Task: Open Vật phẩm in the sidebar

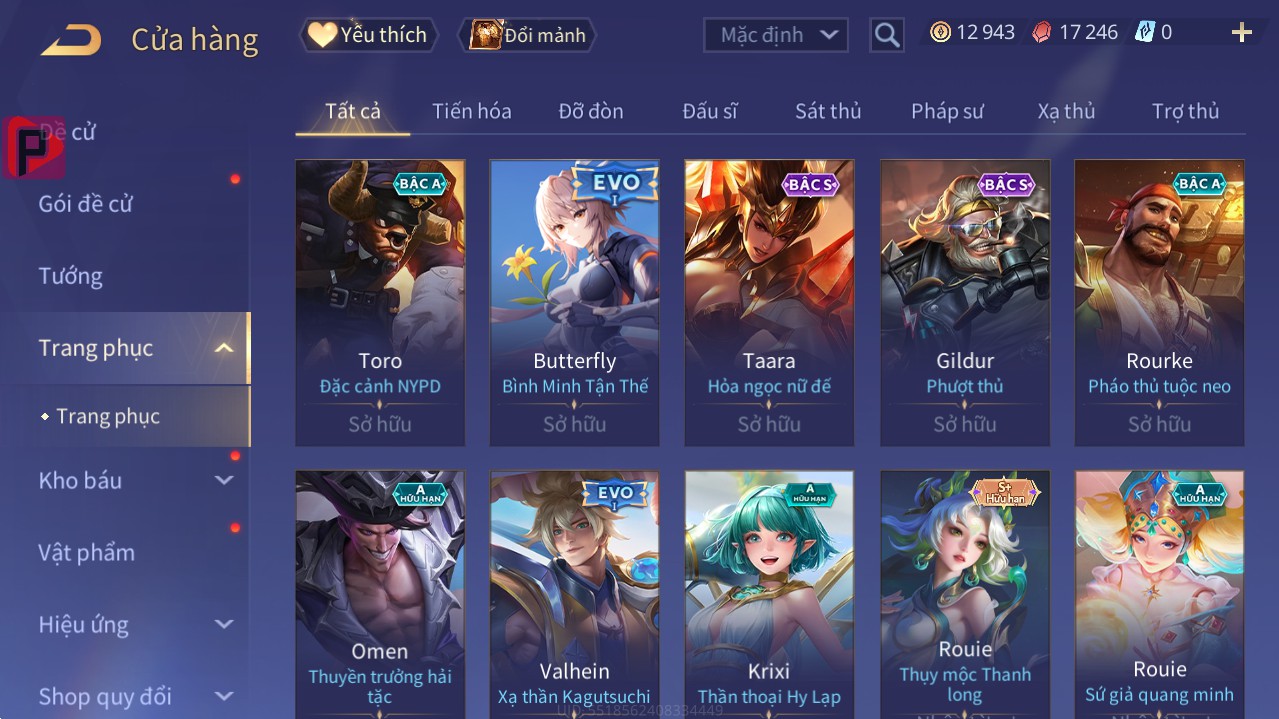Action: 87,552
